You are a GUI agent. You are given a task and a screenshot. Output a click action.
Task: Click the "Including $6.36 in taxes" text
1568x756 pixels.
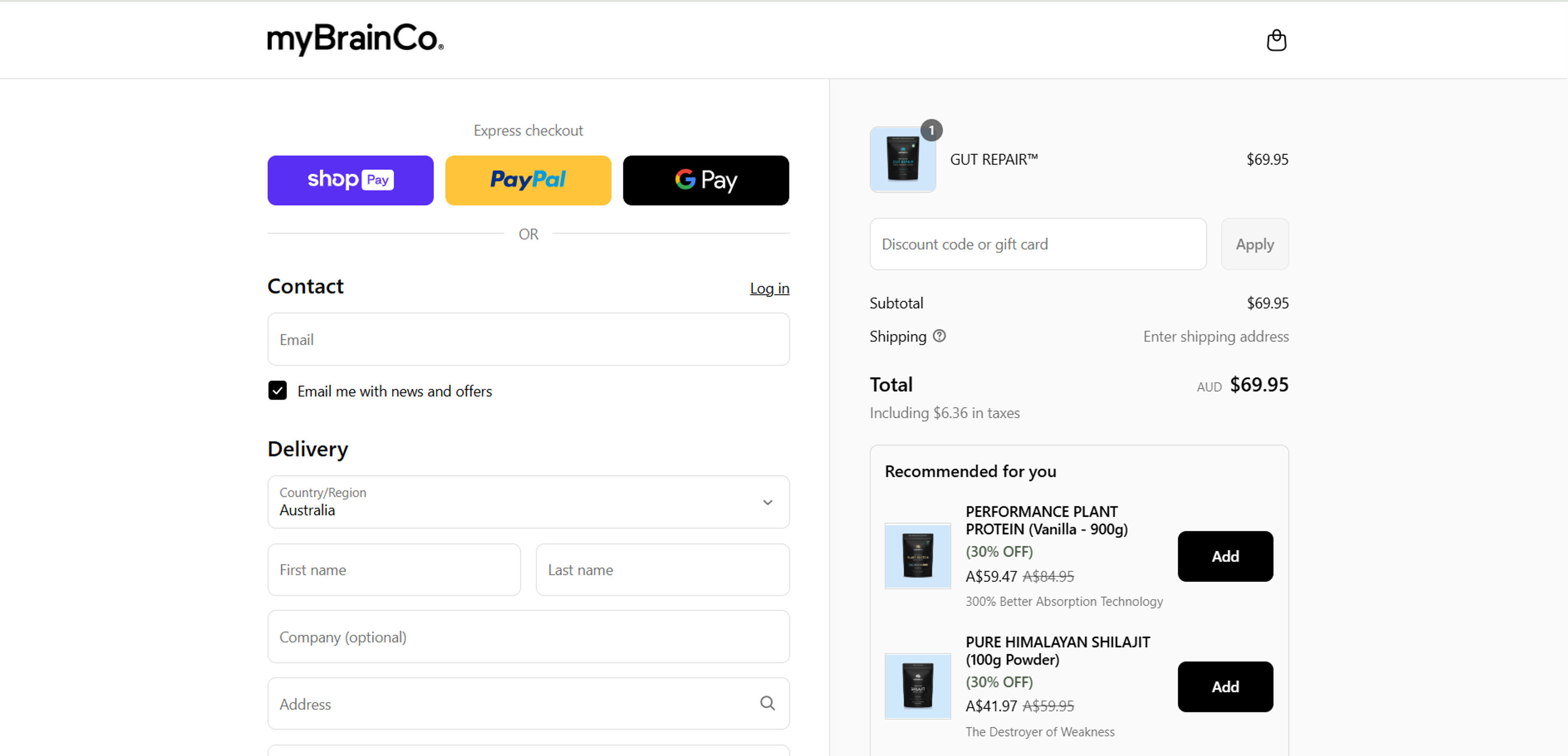point(944,413)
